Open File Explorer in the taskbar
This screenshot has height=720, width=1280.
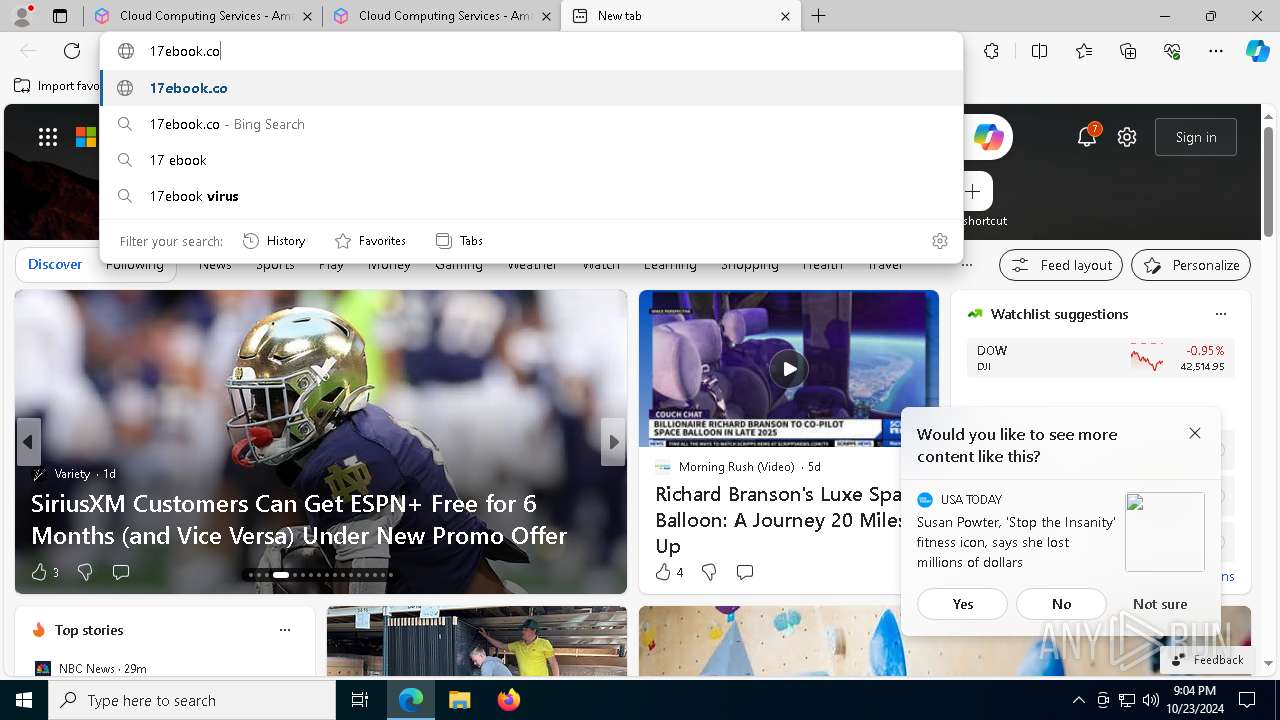tap(459, 700)
